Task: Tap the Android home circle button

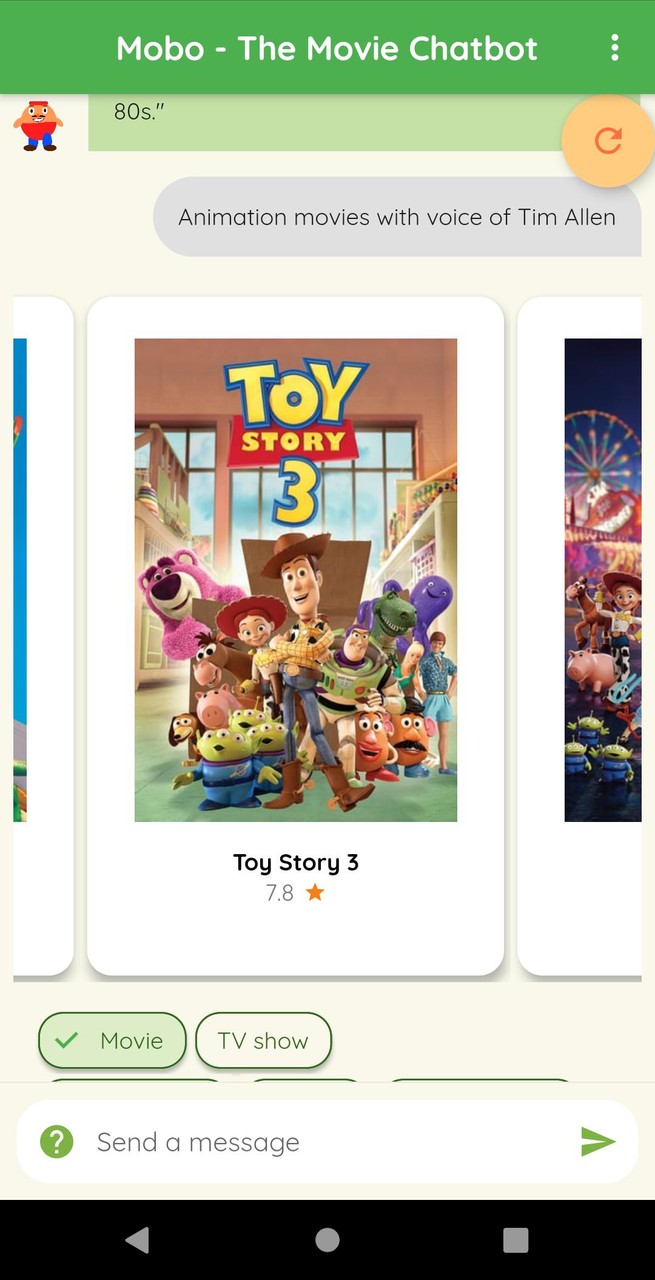Action: click(x=327, y=1240)
